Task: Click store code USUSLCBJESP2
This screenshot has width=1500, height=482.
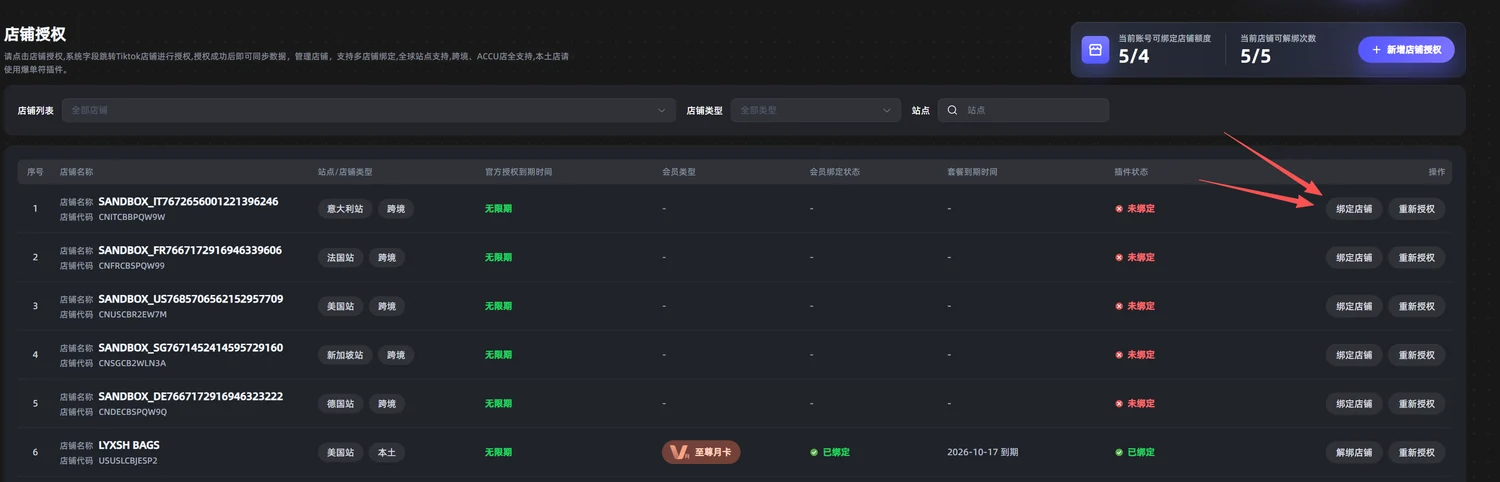Action: (x=128, y=461)
